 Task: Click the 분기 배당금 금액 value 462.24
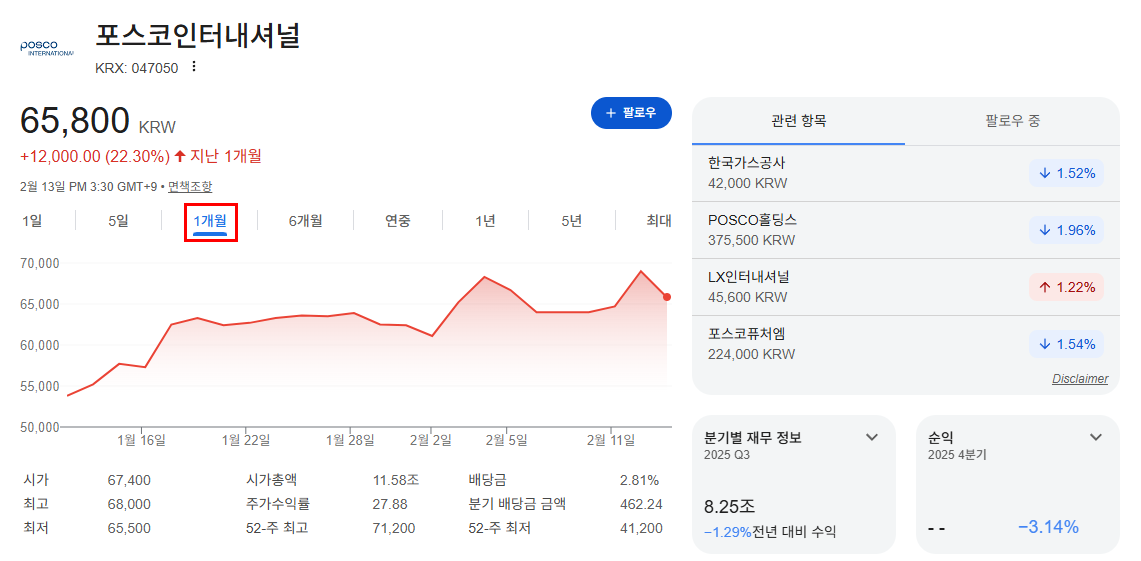[640, 504]
